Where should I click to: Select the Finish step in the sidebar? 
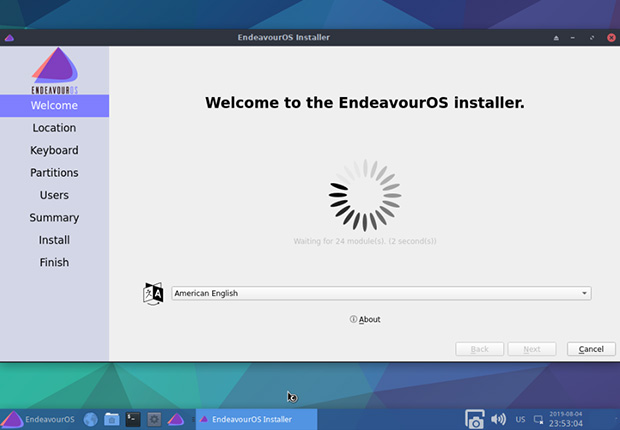(x=55, y=262)
